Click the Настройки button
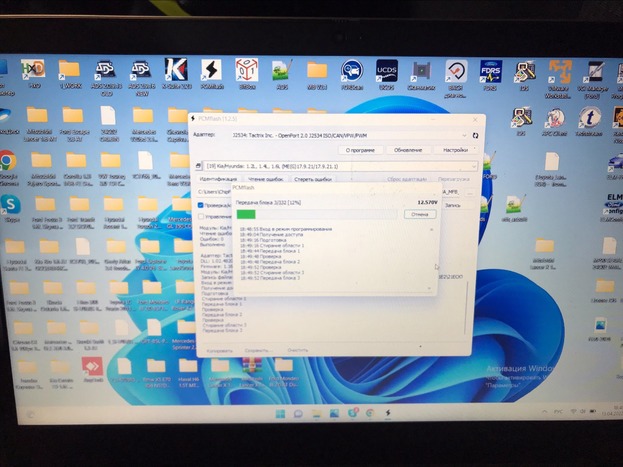Screen dimensions: 623x467 point(455,149)
